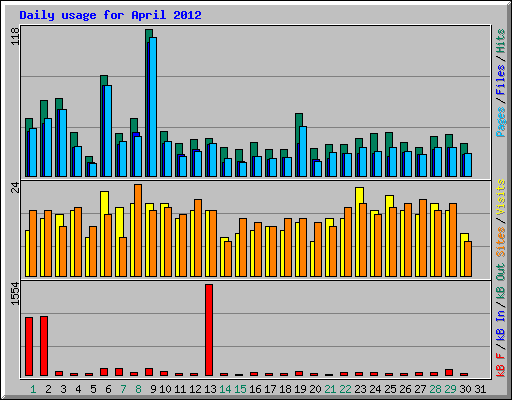512x400 pixels.
Task: Select the orange sites bar for day 14
Action: pyautogui.click(x=228, y=259)
